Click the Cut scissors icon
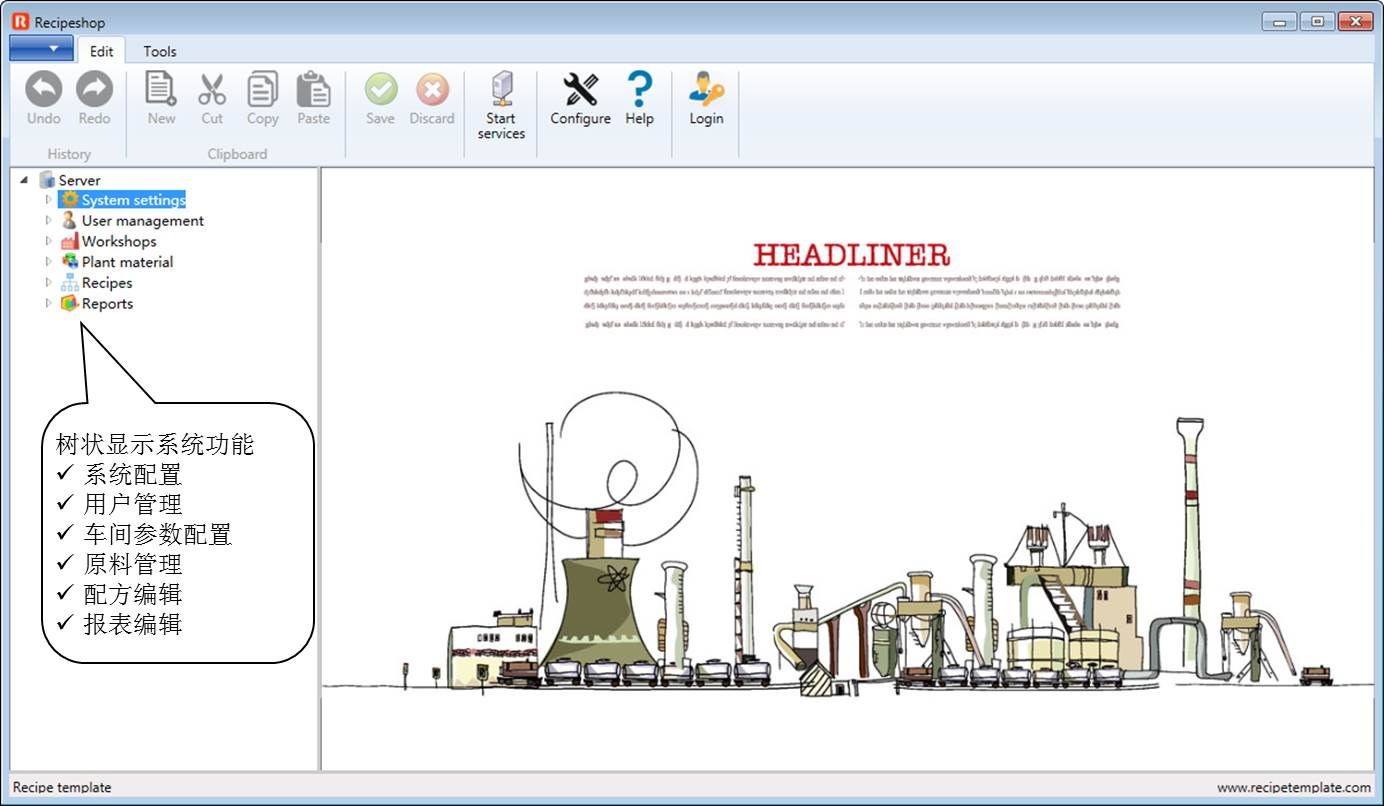The height and width of the screenshot is (806, 1384). 212,90
